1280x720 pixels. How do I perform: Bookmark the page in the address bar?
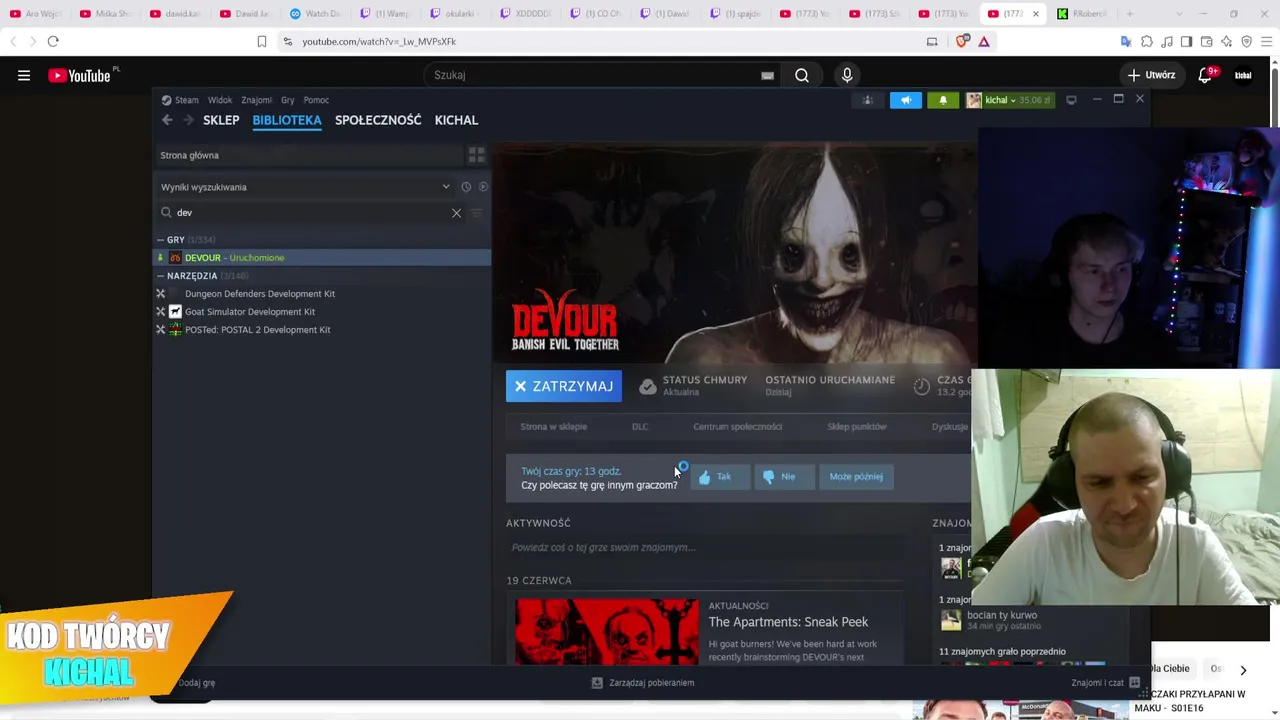(x=262, y=41)
